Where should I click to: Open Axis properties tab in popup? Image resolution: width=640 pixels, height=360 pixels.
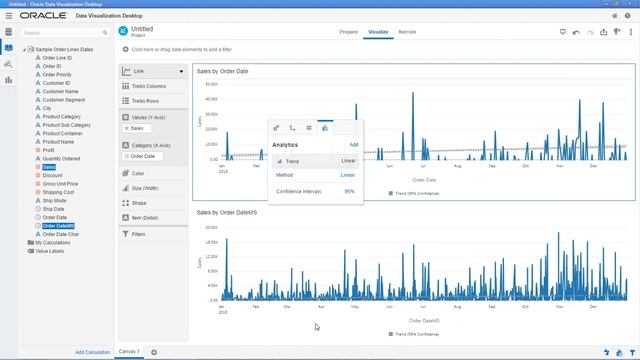pyautogui.click(x=293, y=128)
